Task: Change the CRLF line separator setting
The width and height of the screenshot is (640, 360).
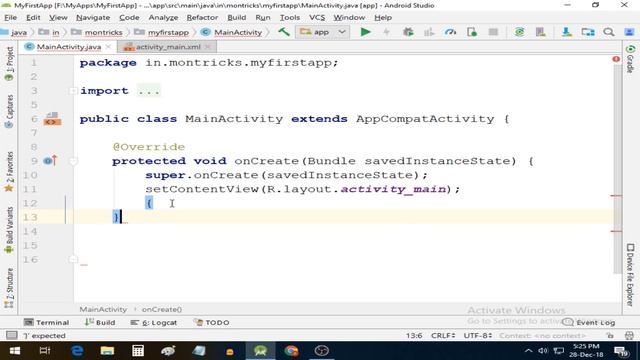Action: 443,336
